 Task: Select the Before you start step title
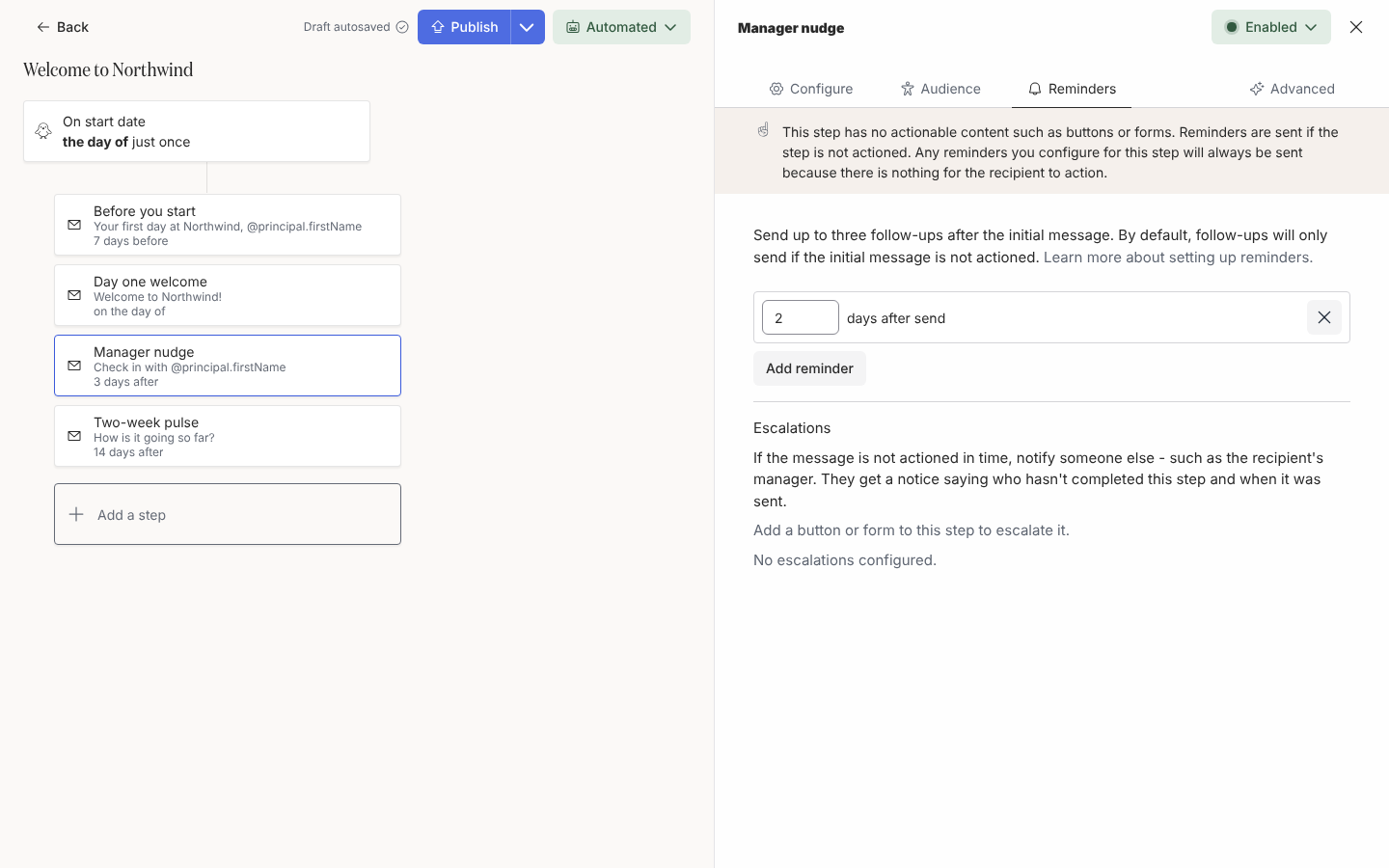point(145,211)
